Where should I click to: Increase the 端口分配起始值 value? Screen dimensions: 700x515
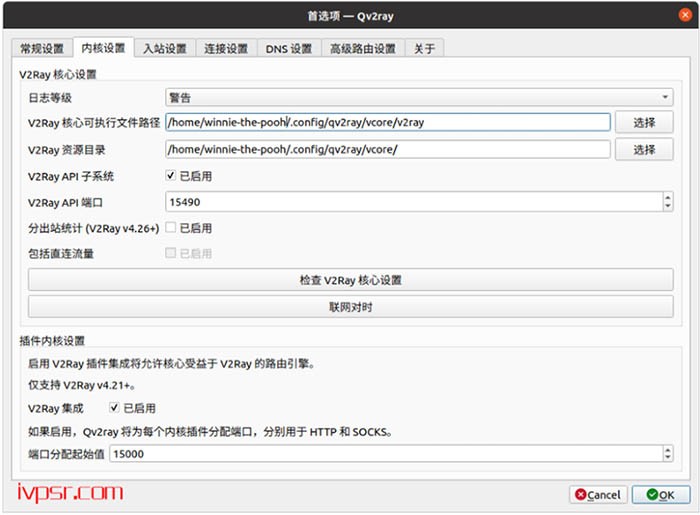668,450
